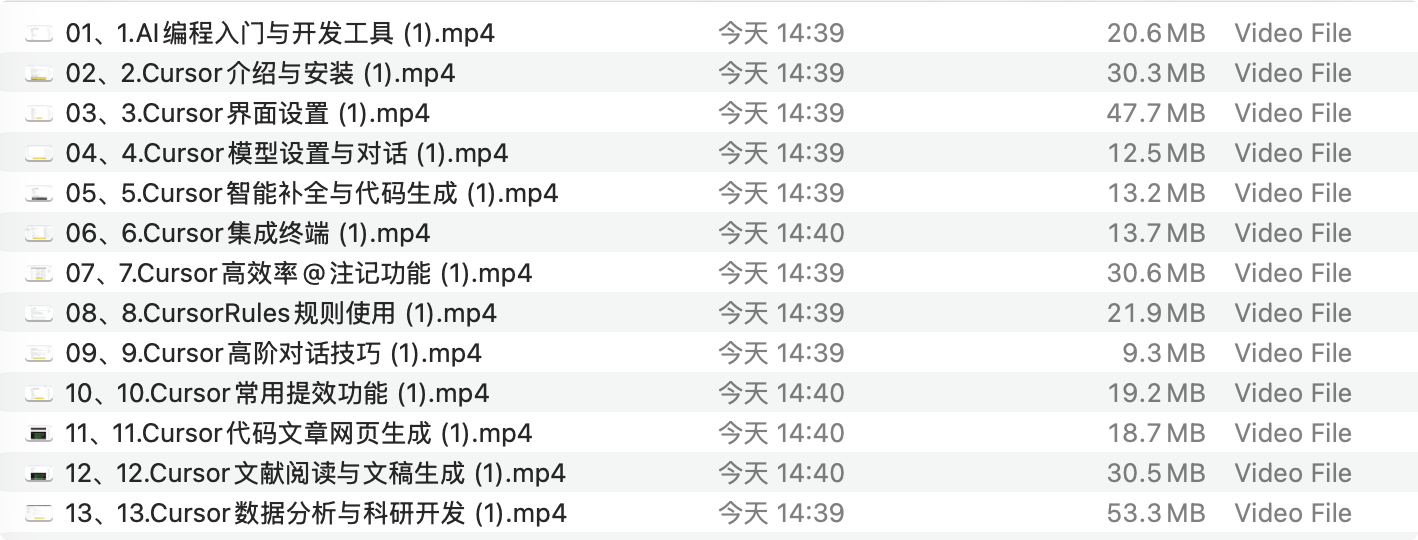Select the 13、13.Cursor数据分析与科研开发 filename
Image resolution: width=1418 pixels, height=540 pixels.
316,514
